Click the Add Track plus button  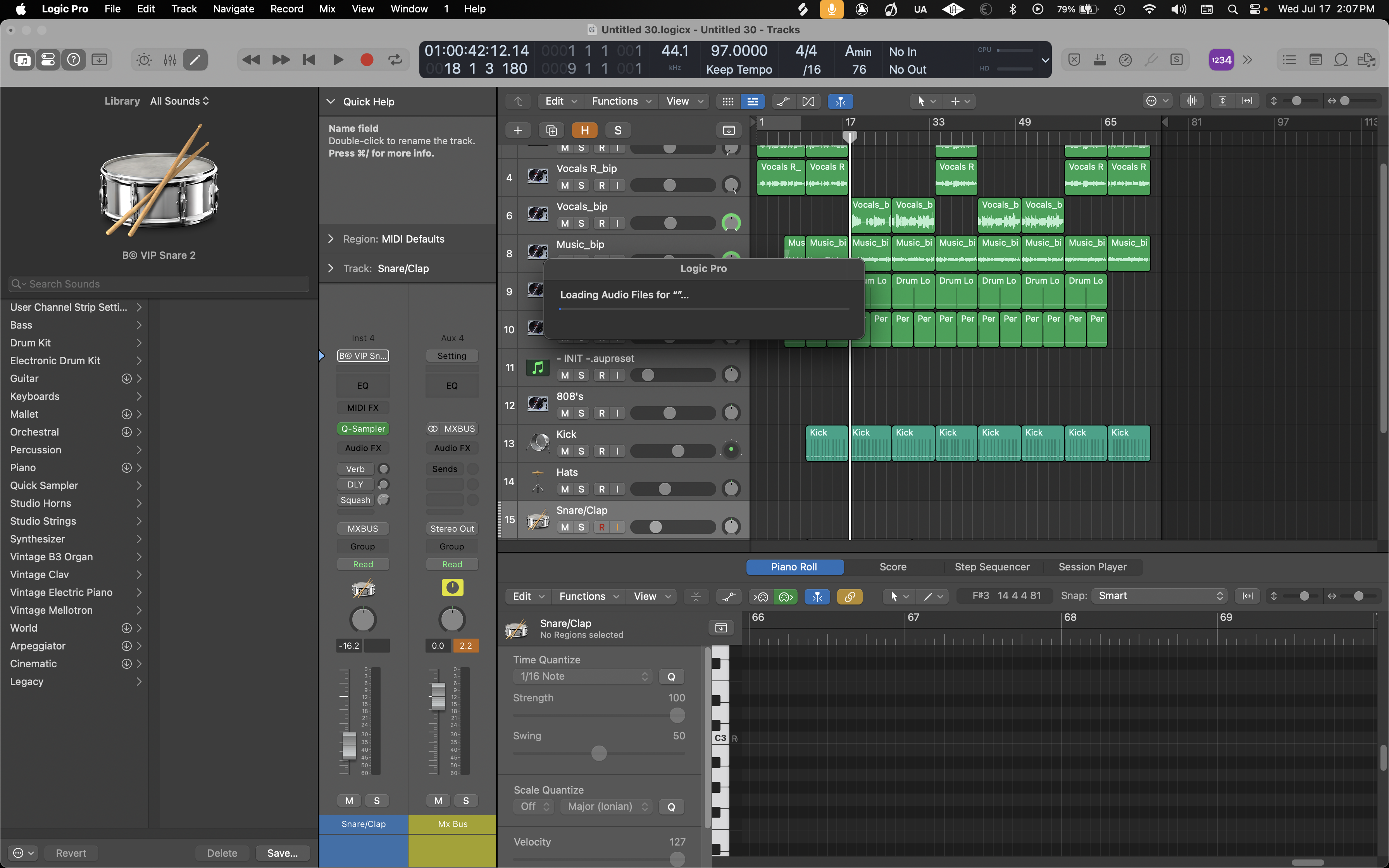517,130
